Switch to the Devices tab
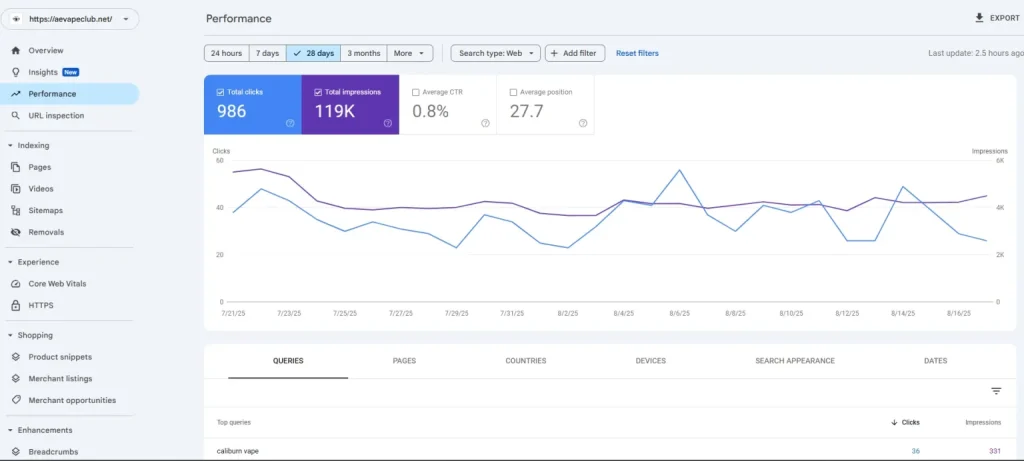1024x461 pixels. [x=650, y=360]
